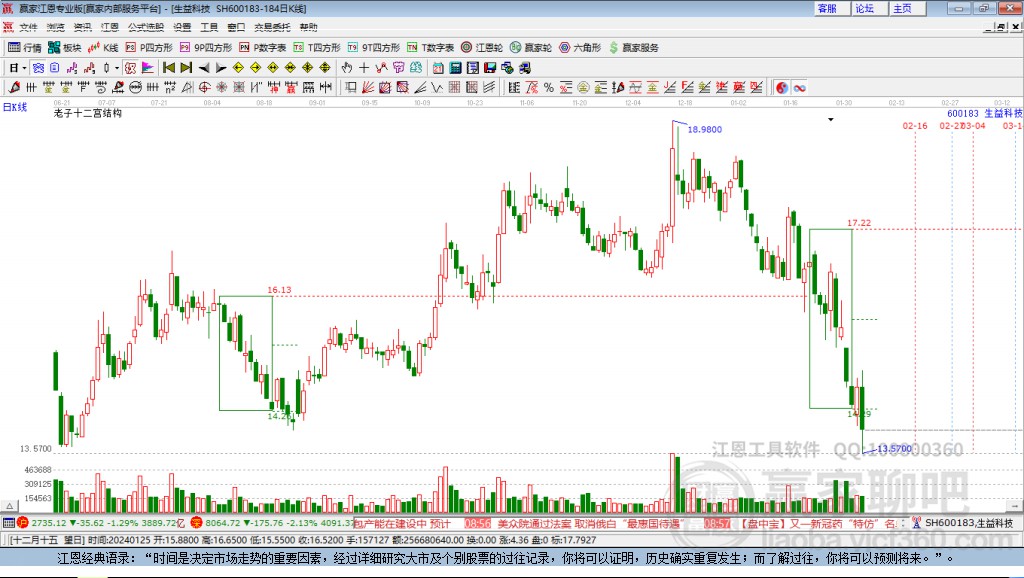Open the 设置 menu
This screenshot has width=1024, height=578.
(182, 27)
